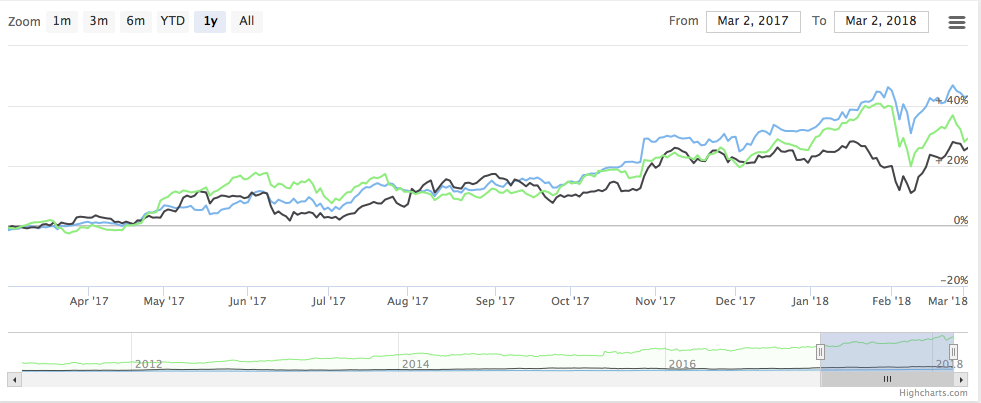Click the scrollbar left arrow
This screenshot has width=981, height=403.
14,379
